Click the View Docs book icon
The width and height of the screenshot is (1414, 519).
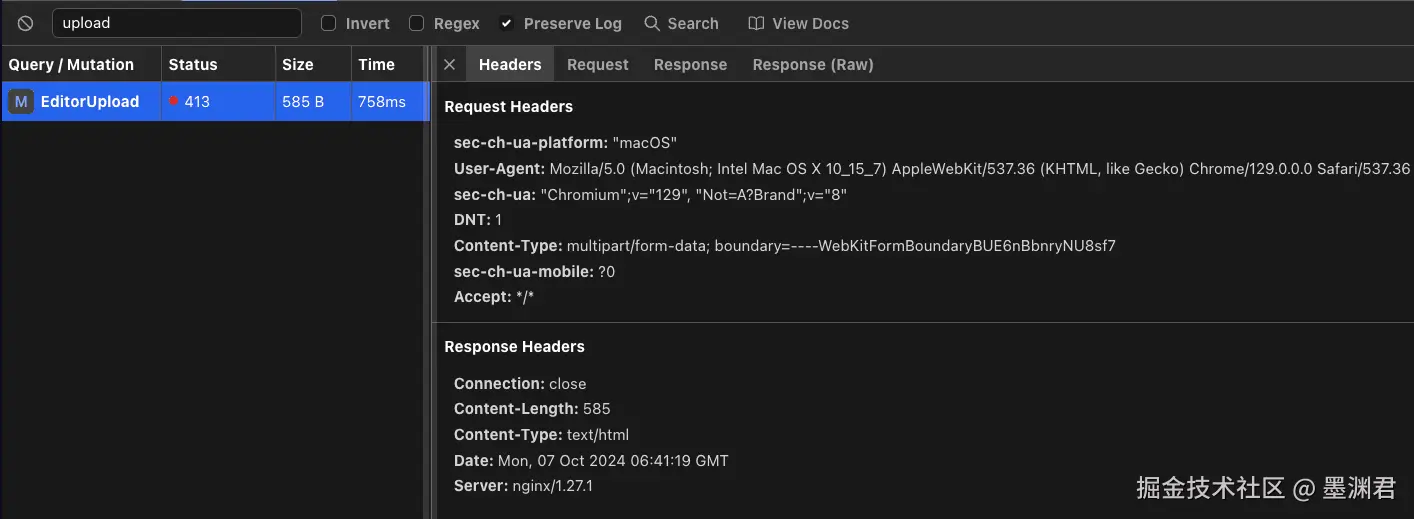coord(756,23)
